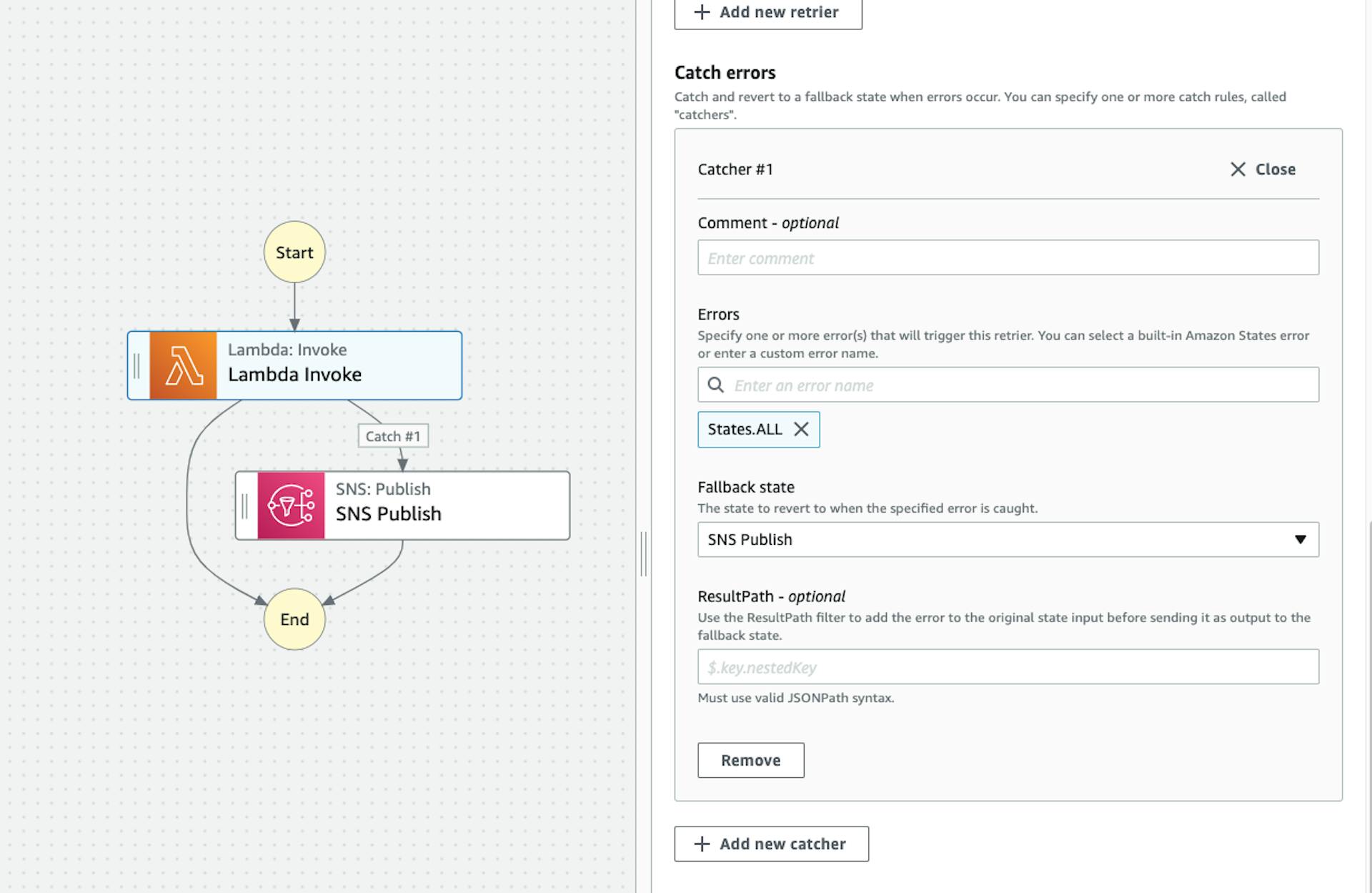1372x893 pixels.
Task: Close the Catcher #1 panel
Action: tap(1263, 169)
